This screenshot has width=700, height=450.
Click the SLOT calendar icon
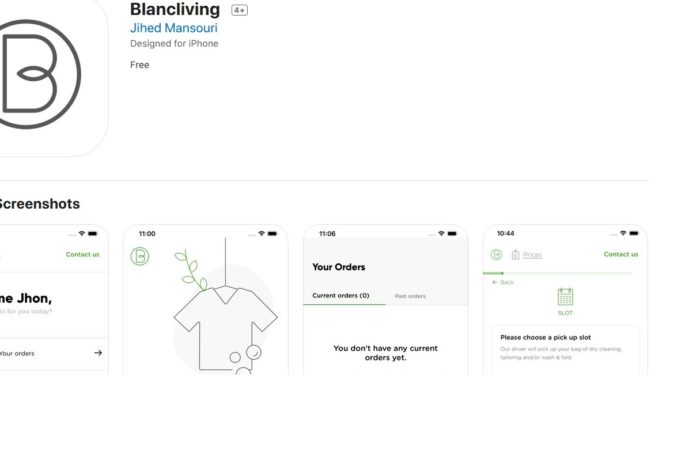565,297
